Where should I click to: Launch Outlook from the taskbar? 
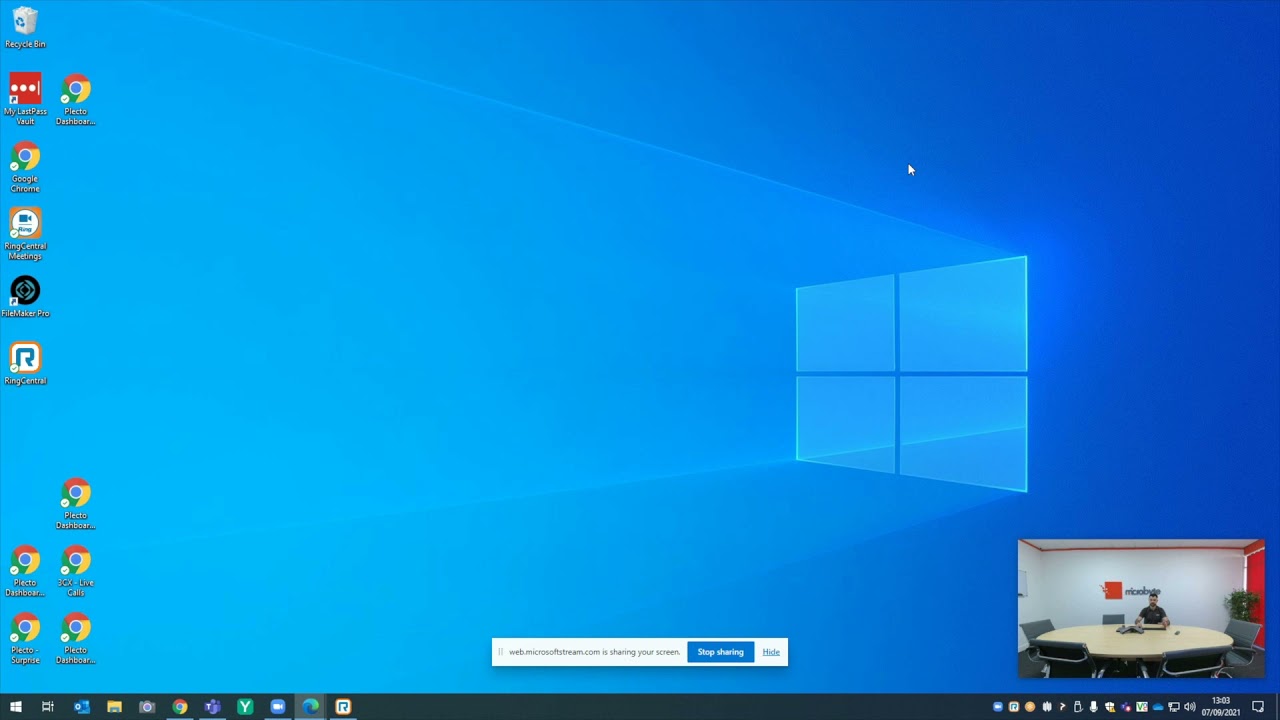click(x=82, y=707)
